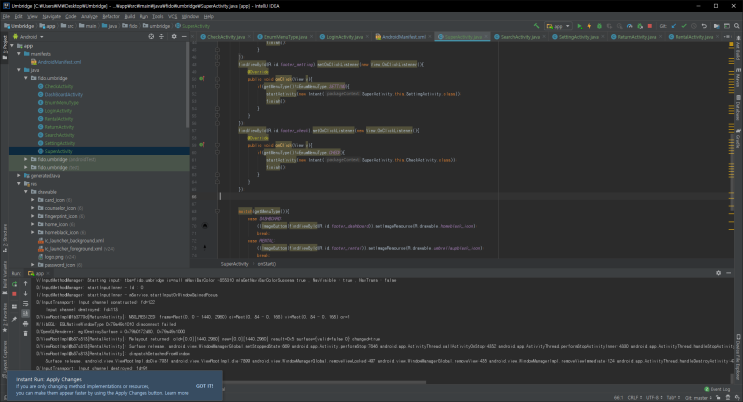743x402 pixels.
Task: Select logo.png in drawable folder
Action: click(54, 257)
